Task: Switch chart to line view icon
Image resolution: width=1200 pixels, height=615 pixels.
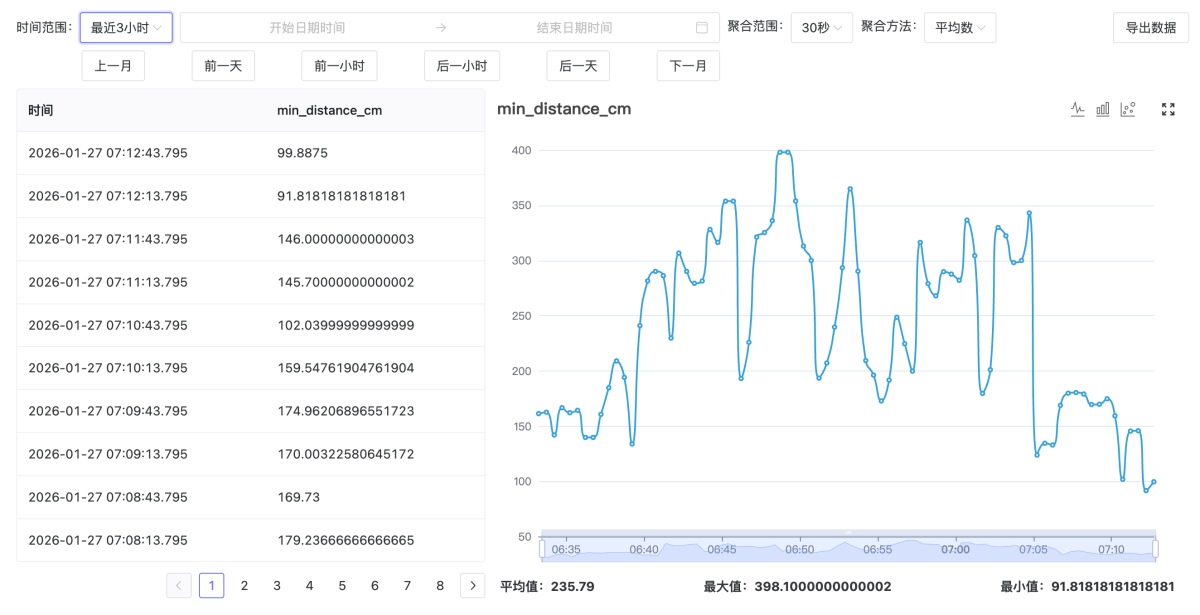Action: coord(1077,109)
